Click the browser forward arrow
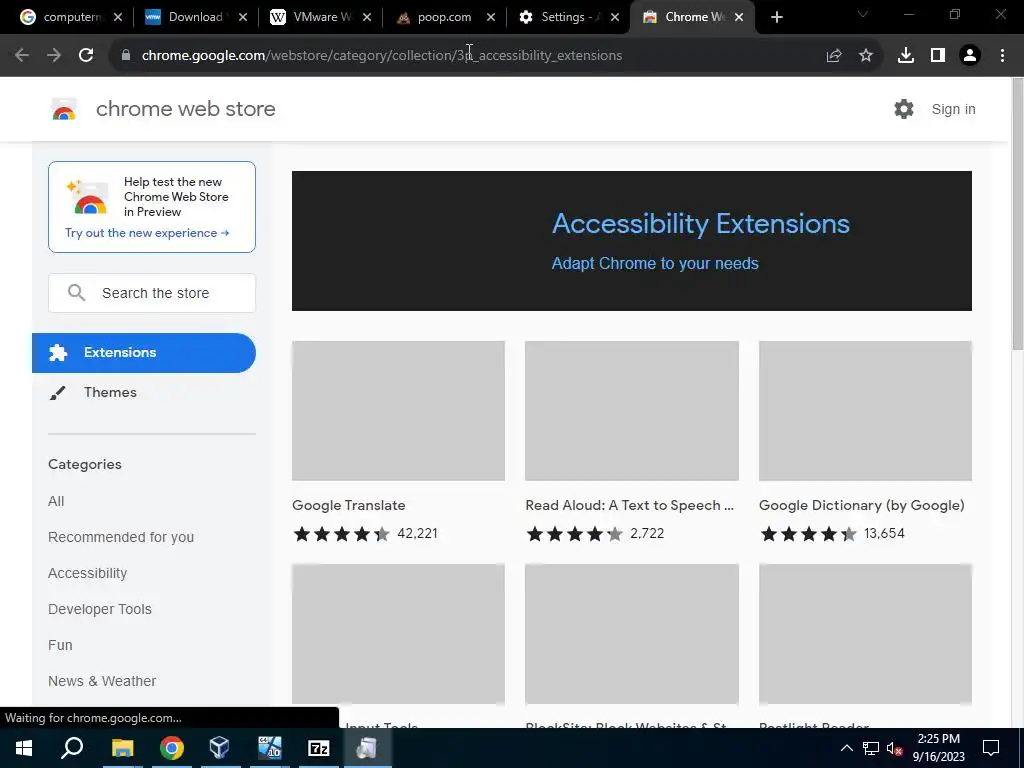 (54, 56)
